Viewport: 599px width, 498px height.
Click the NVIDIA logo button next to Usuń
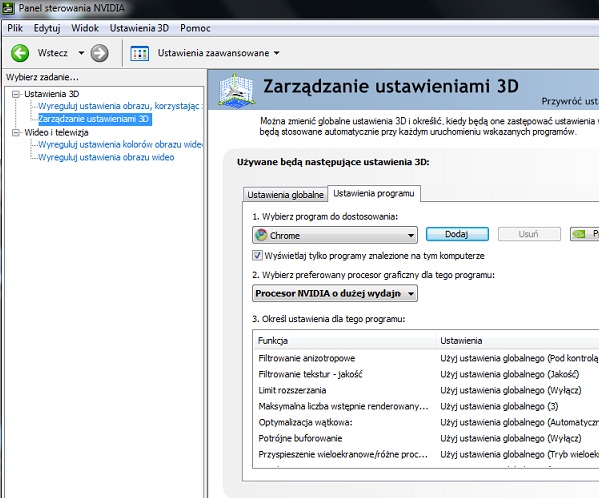(584, 234)
